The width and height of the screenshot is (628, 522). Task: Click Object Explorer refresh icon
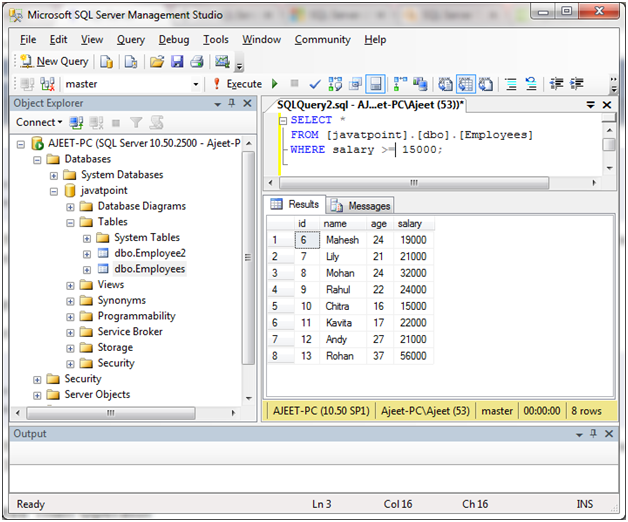coord(156,123)
